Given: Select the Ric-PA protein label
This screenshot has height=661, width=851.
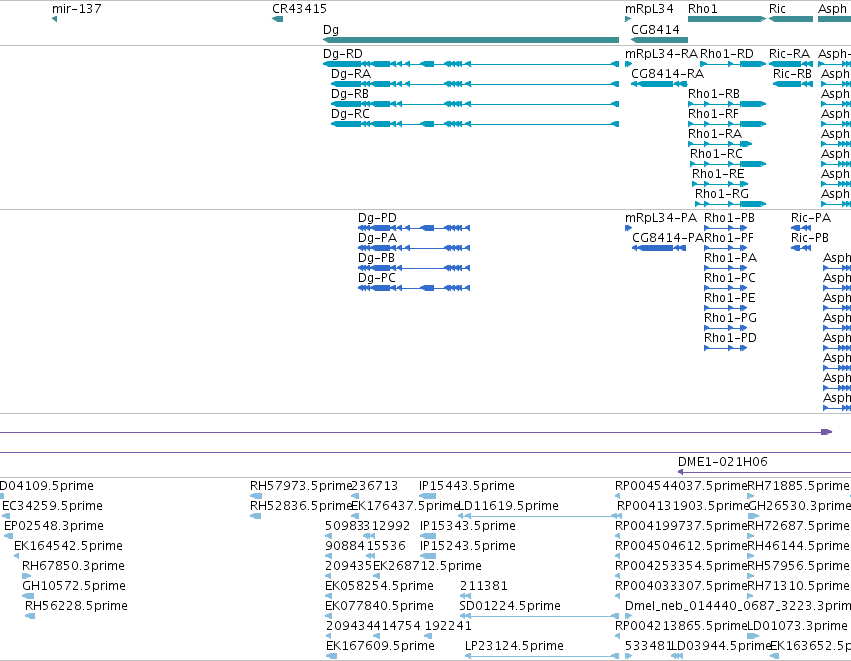Looking at the screenshot, I should [811, 218].
